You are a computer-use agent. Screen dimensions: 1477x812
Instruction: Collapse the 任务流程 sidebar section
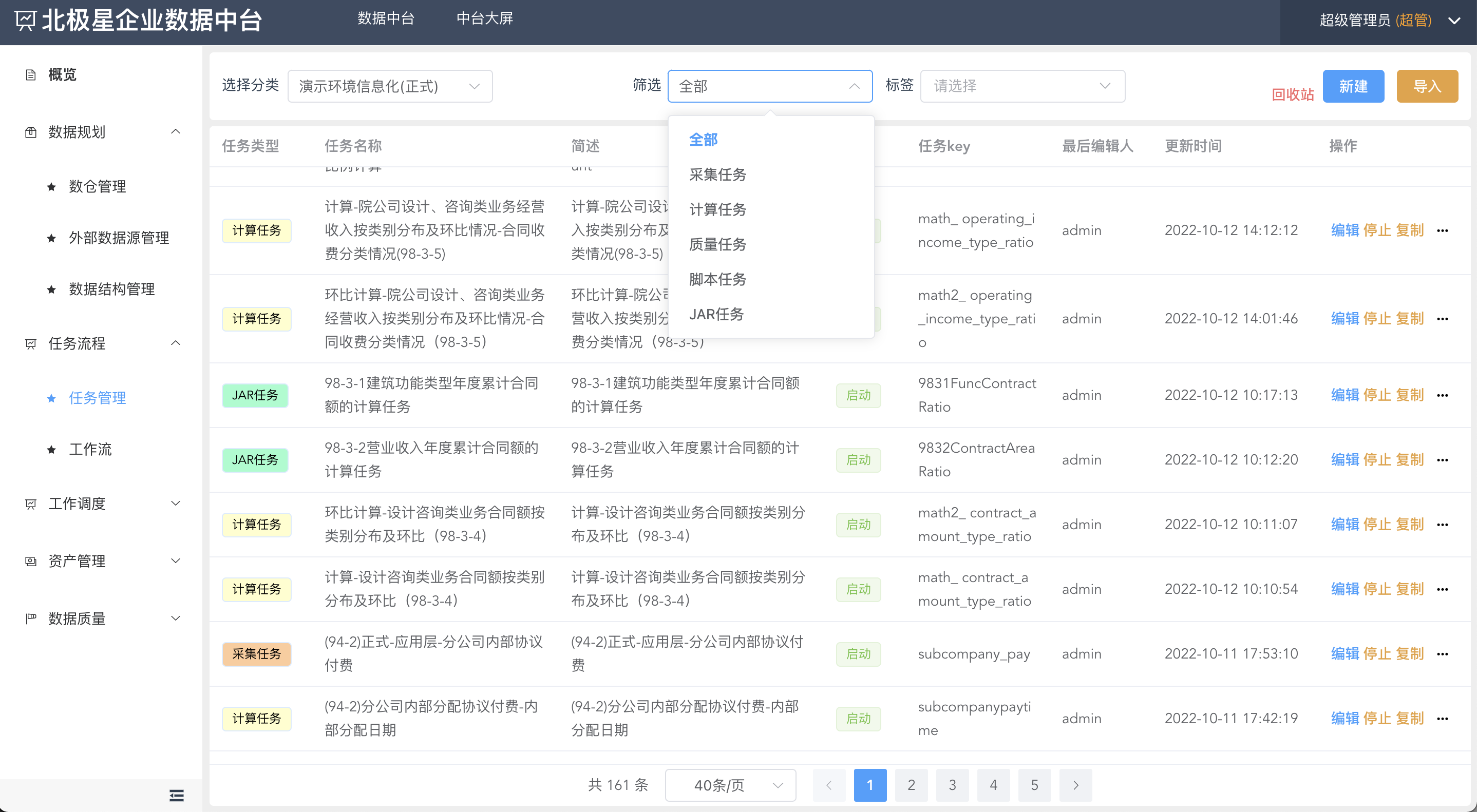pyautogui.click(x=176, y=343)
